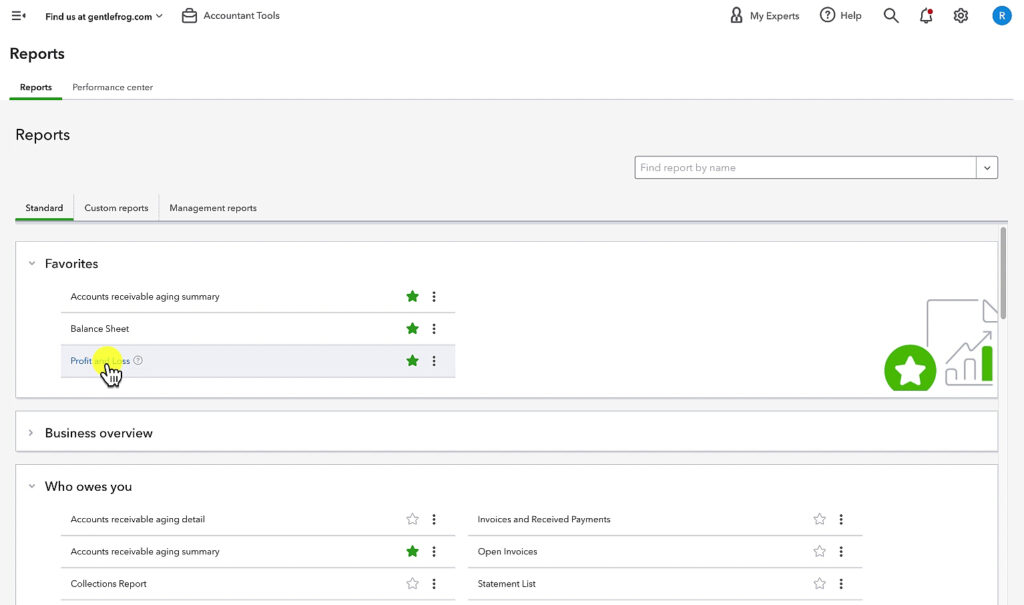The image size is (1024, 605).
Task: Open search with the magnifying glass icon
Action: (x=891, y=16)
